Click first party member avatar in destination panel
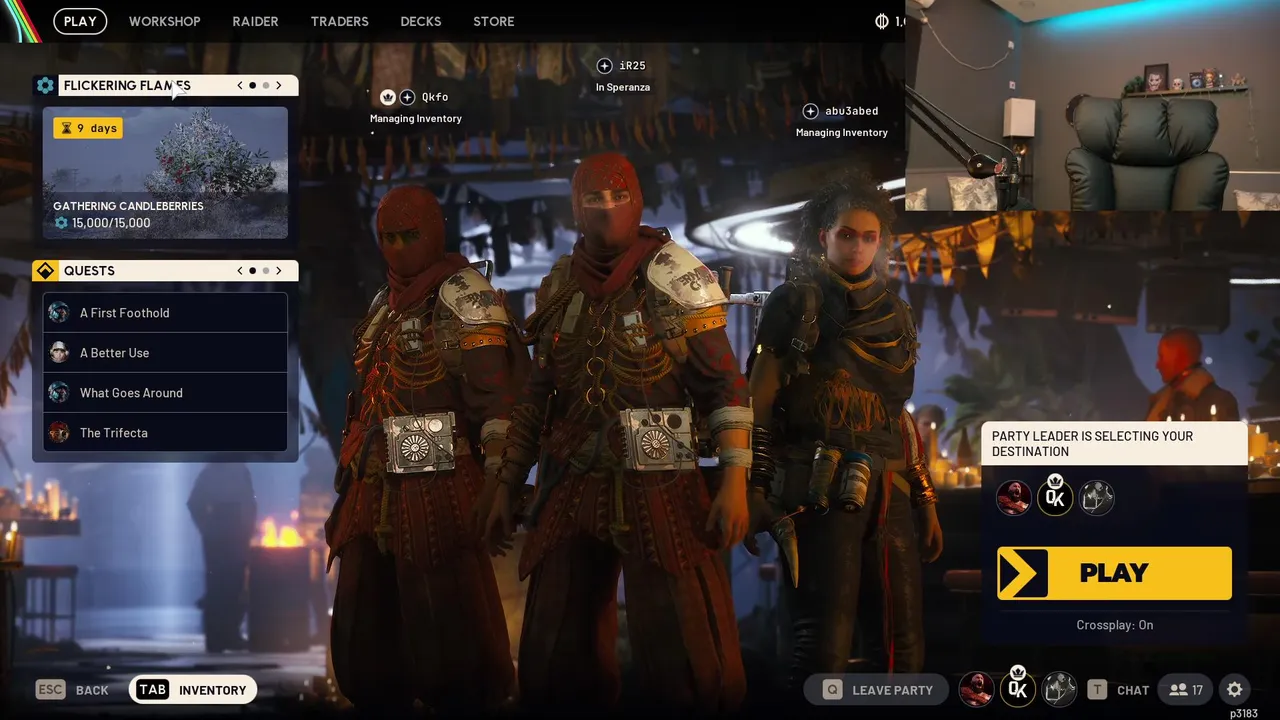 1014,498
